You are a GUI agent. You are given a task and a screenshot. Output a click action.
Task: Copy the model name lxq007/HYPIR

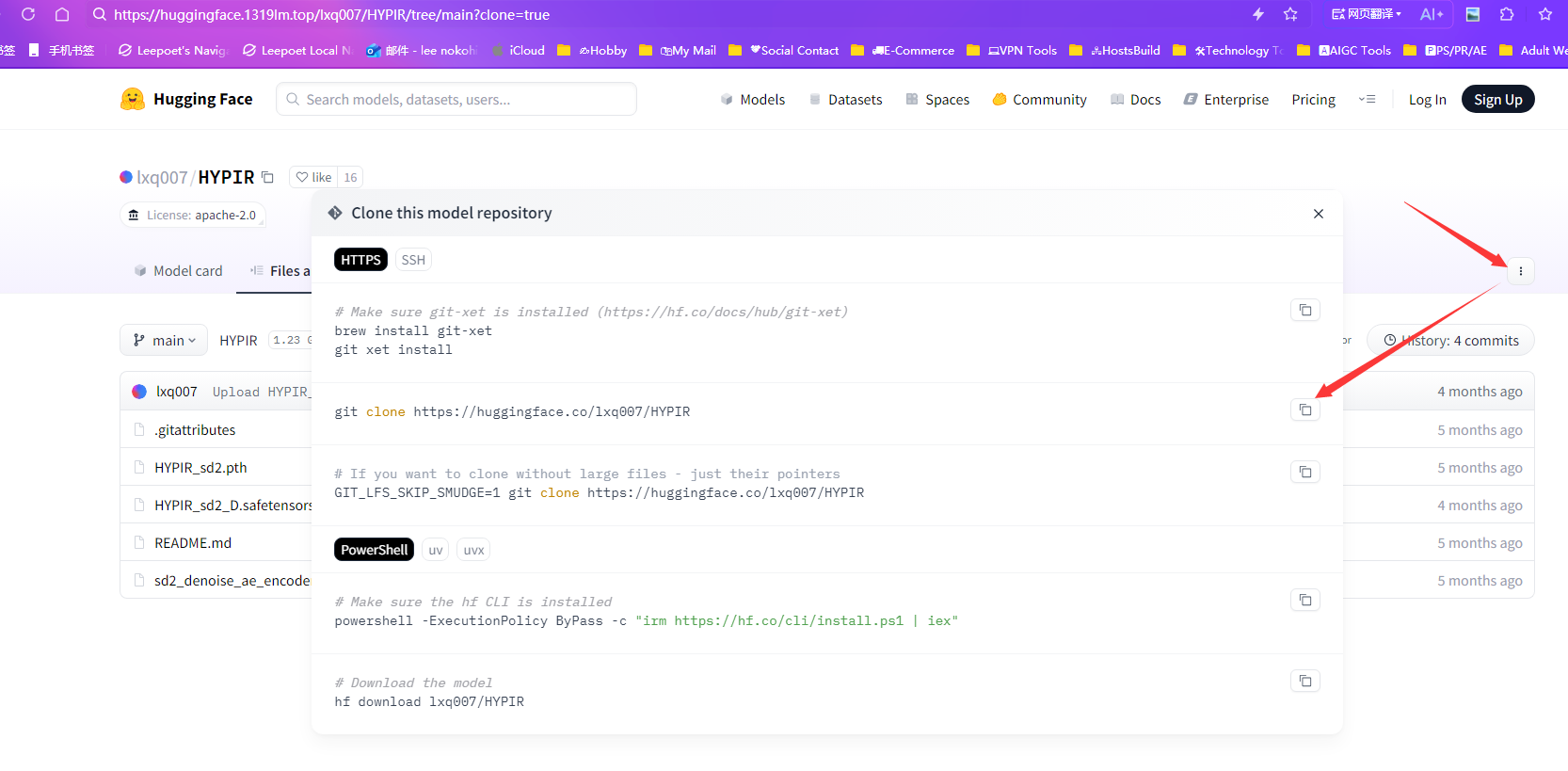click(268, 177)
